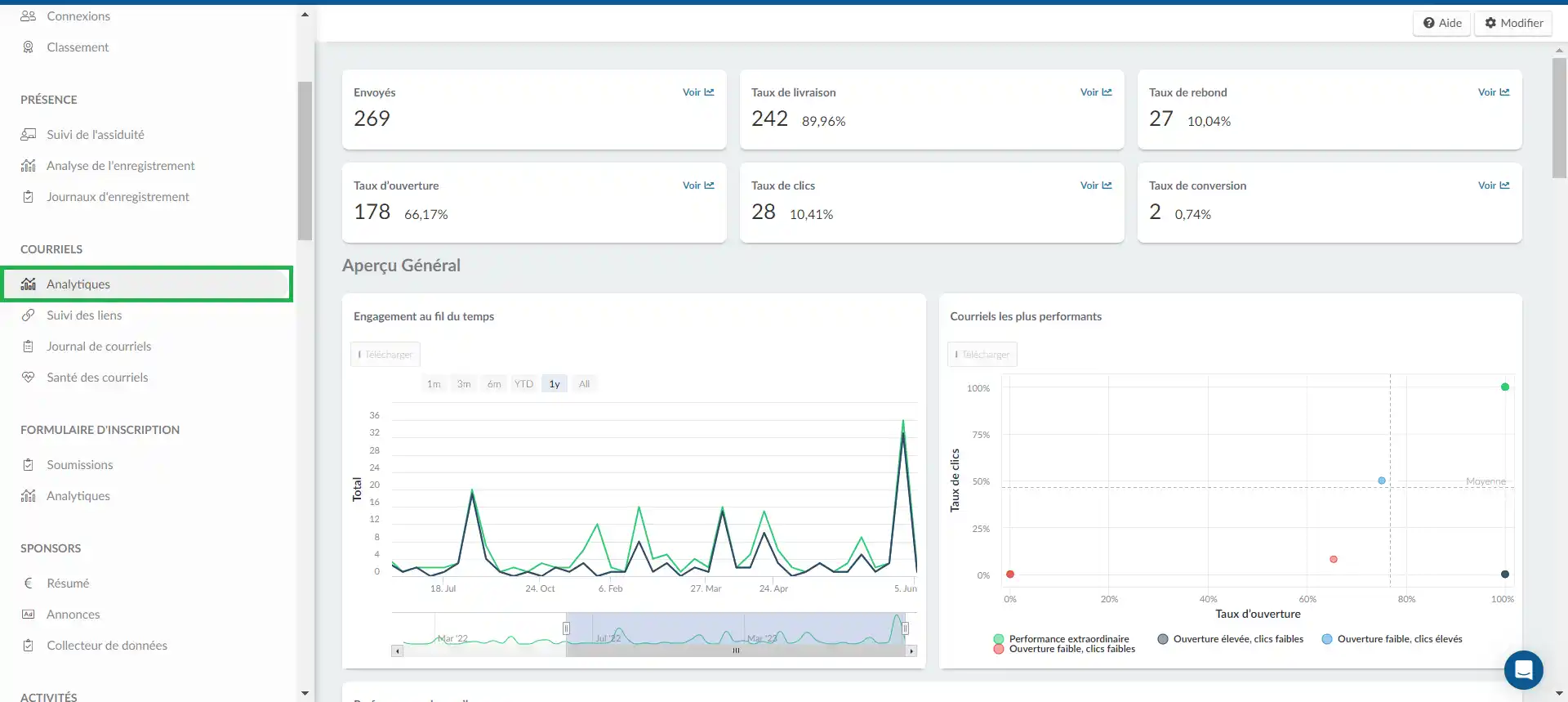1568x702 pixels.
Task: Click Suivi de l'assiduité icon
Action: click(28, 135)
